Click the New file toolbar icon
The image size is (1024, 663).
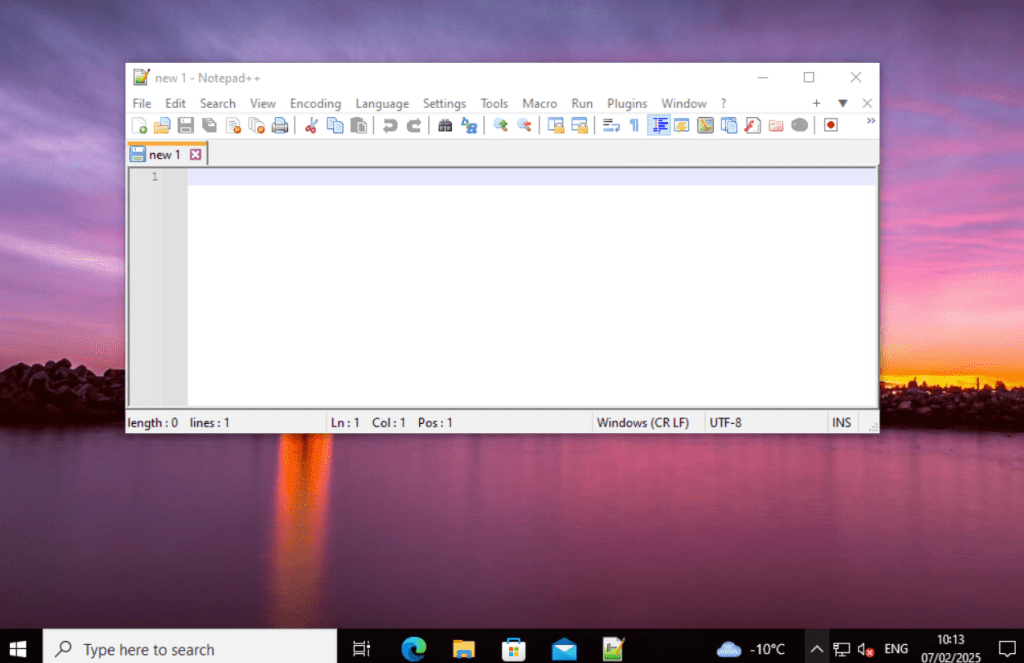[140, 125]
